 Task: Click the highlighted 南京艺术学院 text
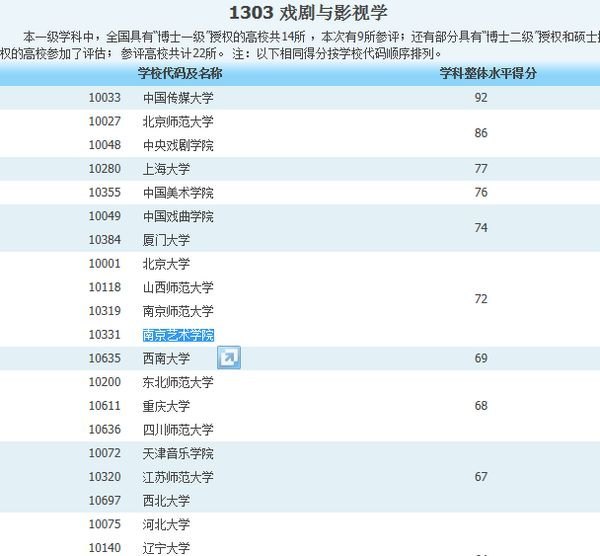click(x=178, y=335)
